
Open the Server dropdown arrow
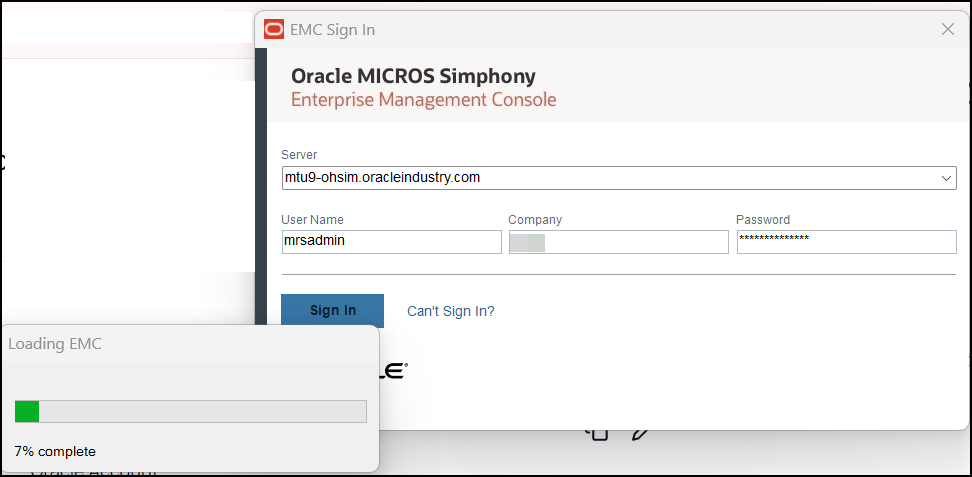pos(946,178)
